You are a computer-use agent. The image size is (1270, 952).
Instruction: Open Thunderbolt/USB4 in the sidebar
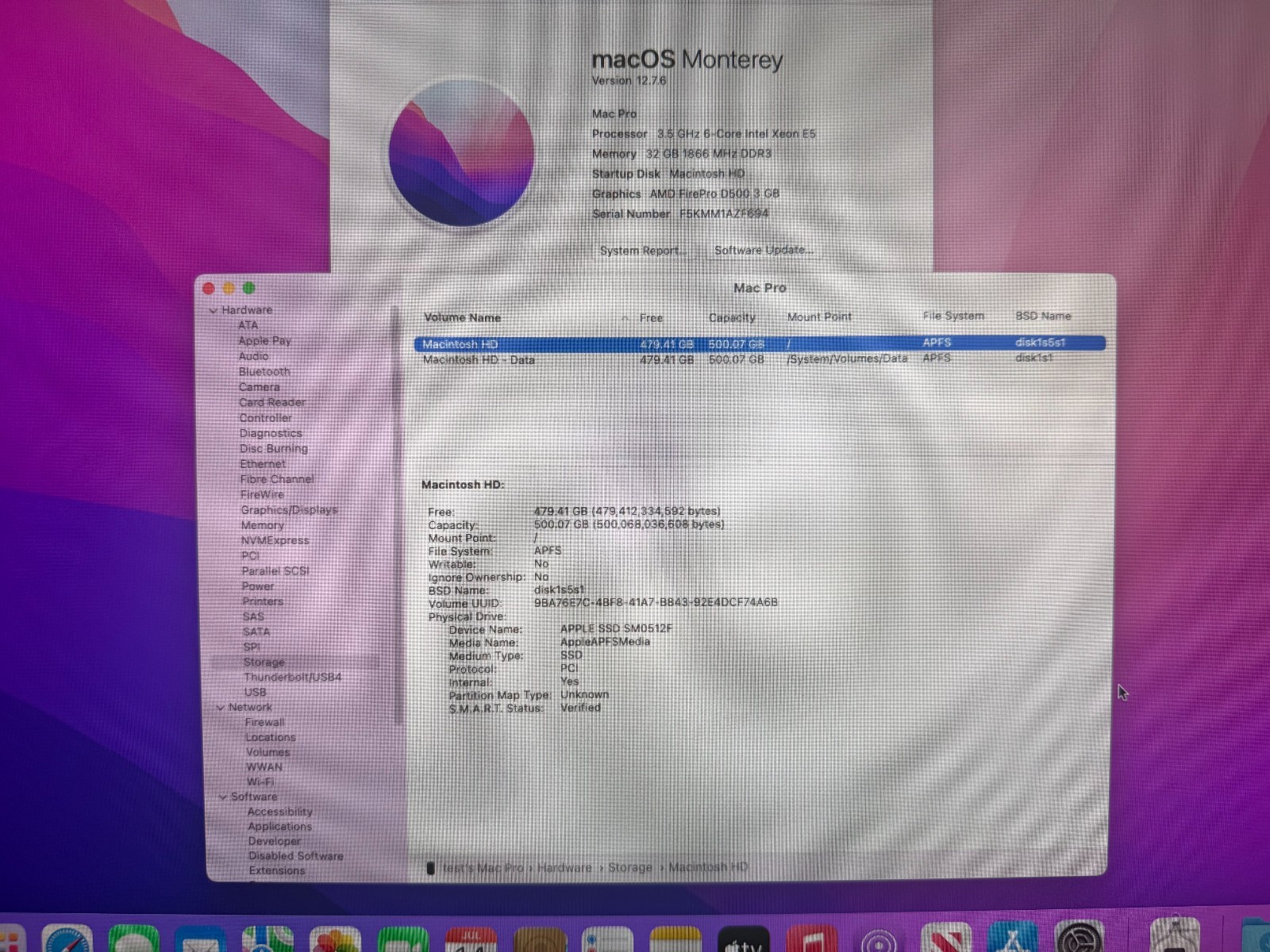click(x=293, y=677)
